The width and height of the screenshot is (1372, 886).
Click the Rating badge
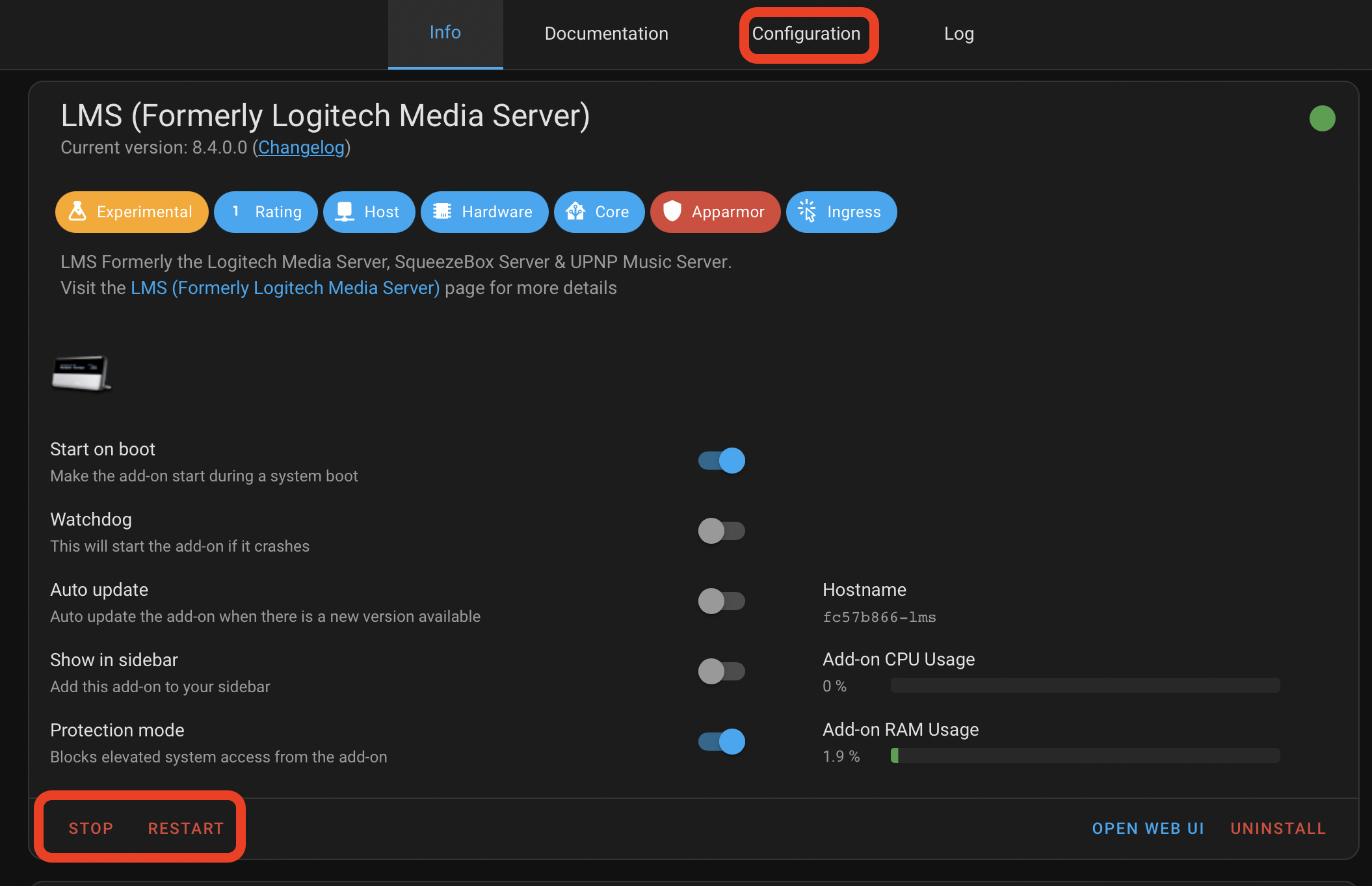coord(265,212)
